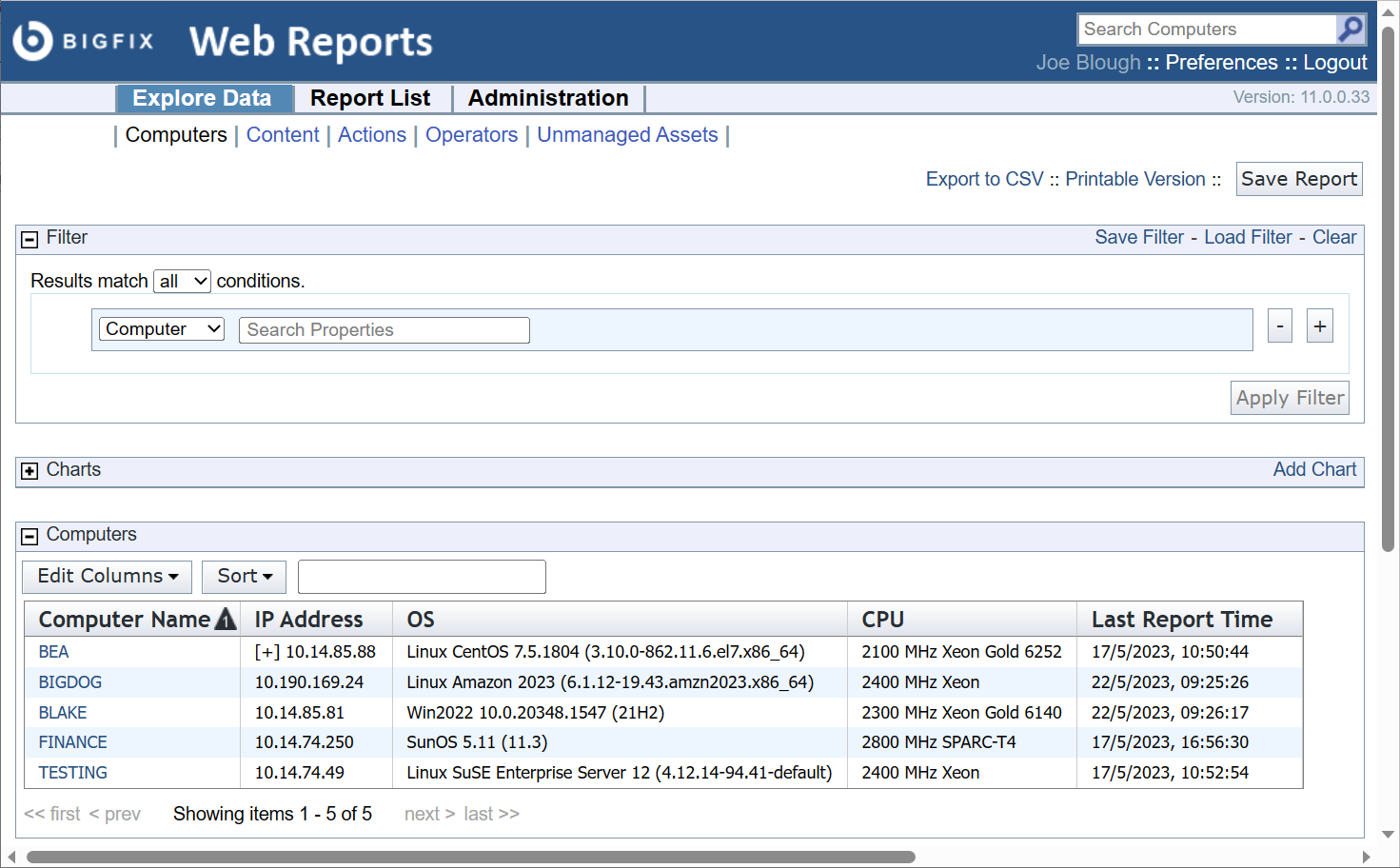The height and width of the screenshot is (868, 1400).
Task: Click inside the Search Computers field
Action: coord(1206,30)
